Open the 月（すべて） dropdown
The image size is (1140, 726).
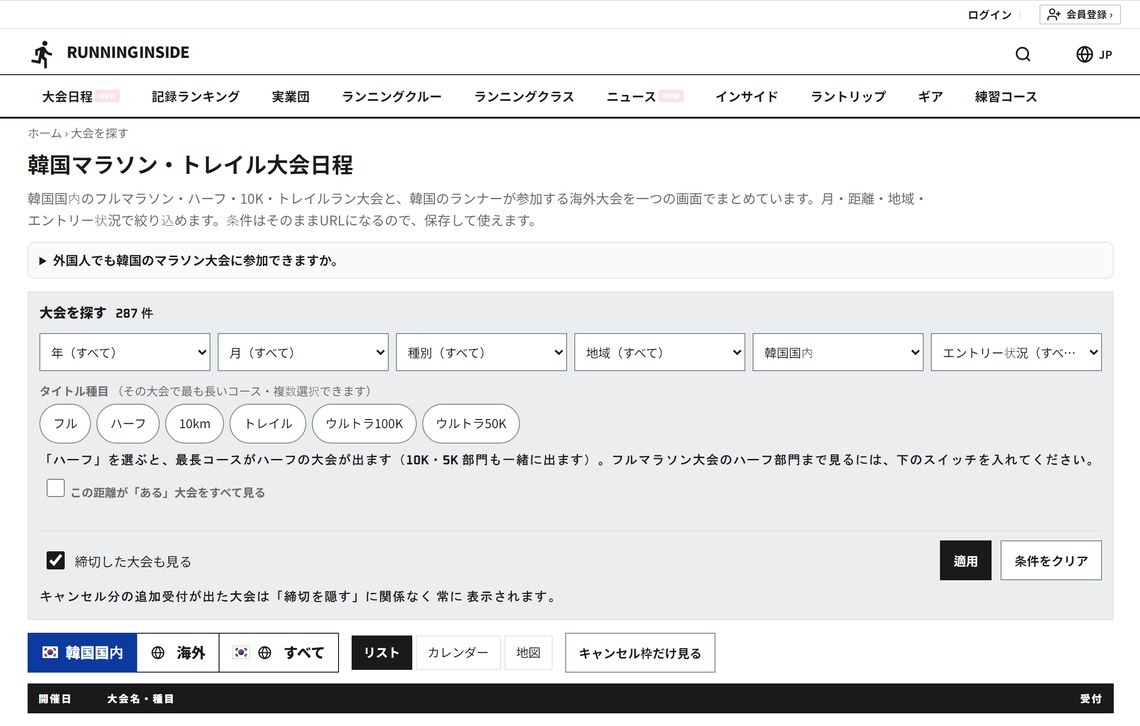click(303, 352)
